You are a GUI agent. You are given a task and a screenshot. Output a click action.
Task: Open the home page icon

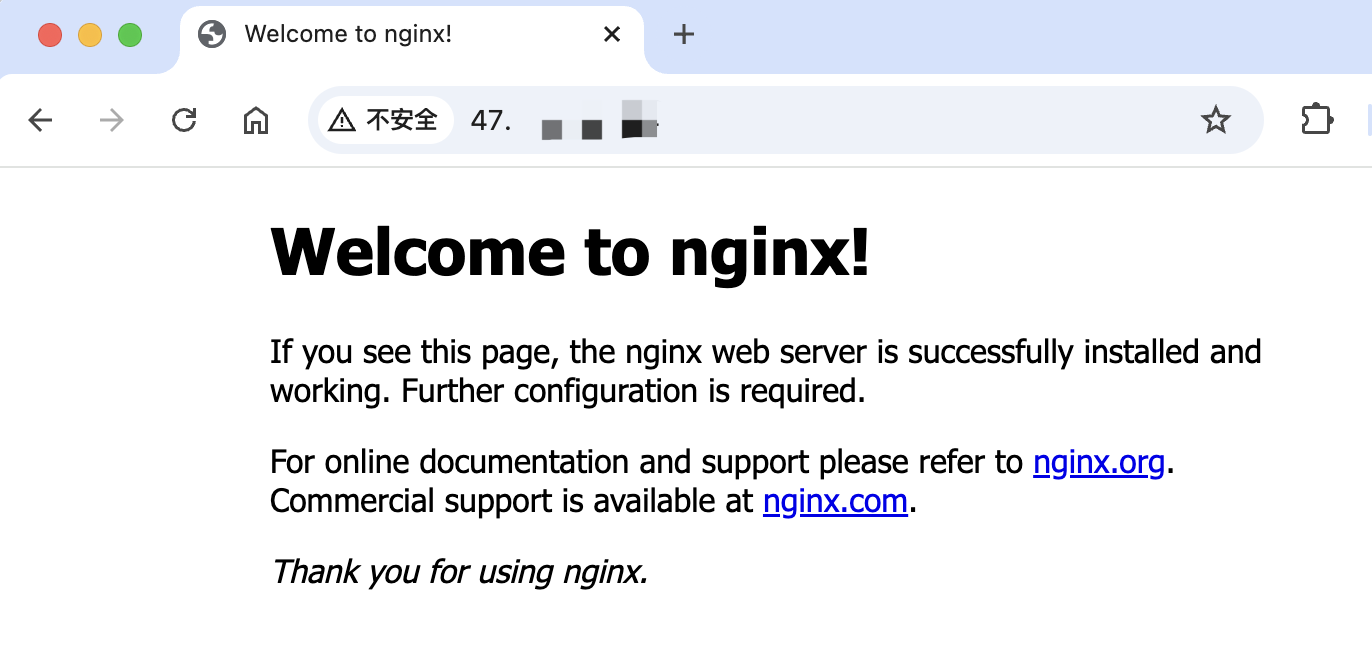coord(256,121)
